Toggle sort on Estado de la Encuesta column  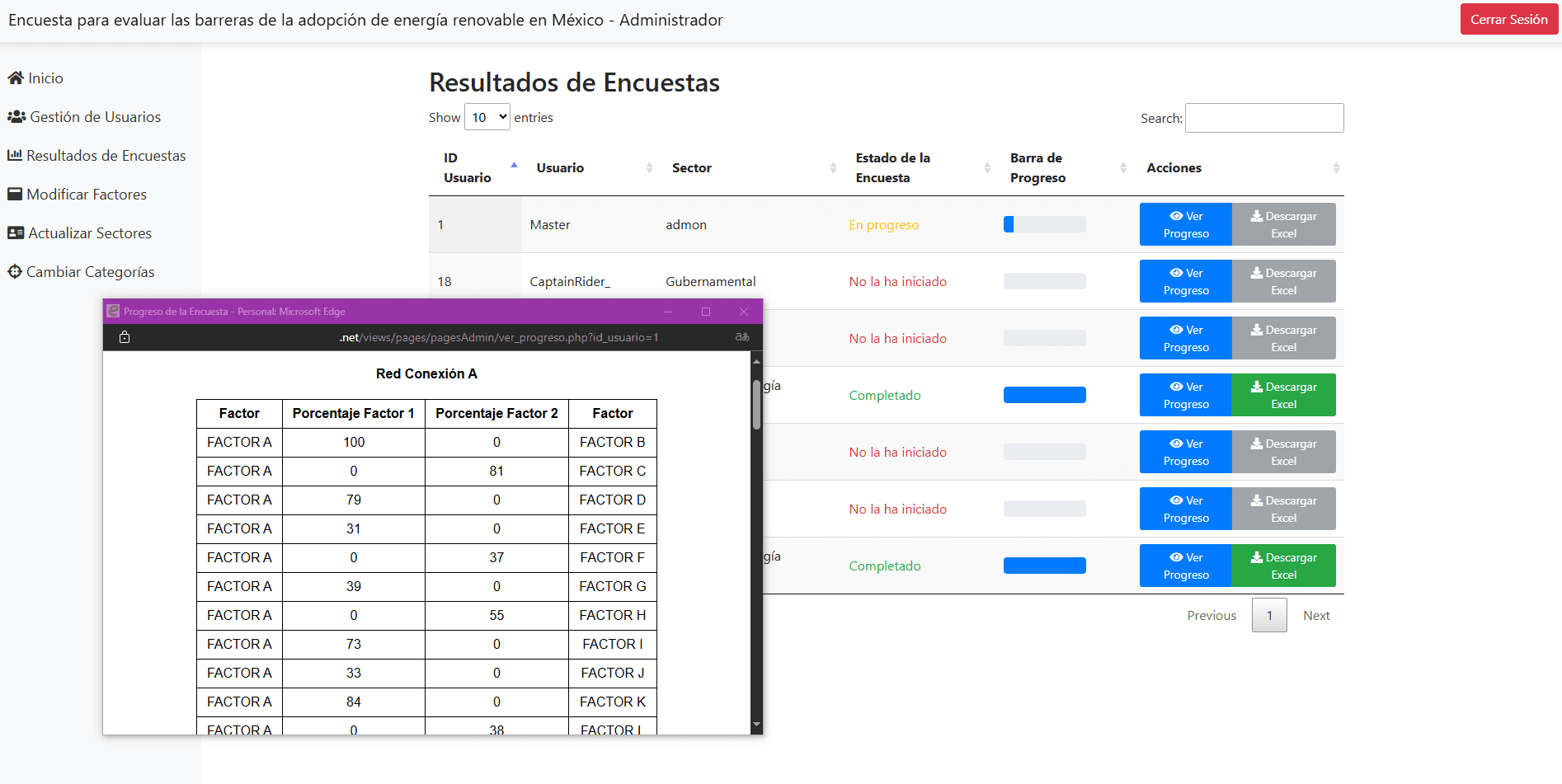pyautogui.click(x=987, y=167)
